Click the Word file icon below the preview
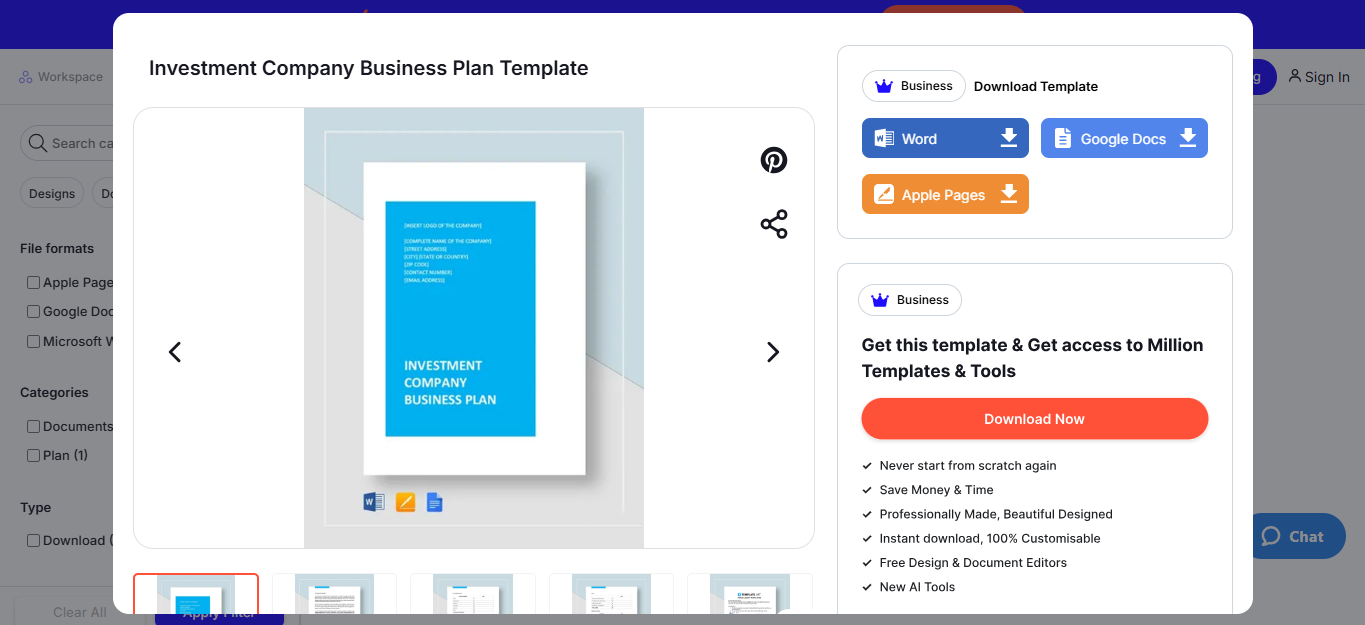This screenshot has height=625, width=1365. point(374,502)
